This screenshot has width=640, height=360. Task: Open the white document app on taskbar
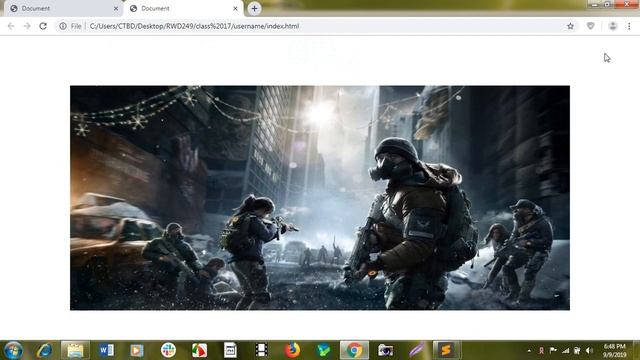tap(230, 350)
